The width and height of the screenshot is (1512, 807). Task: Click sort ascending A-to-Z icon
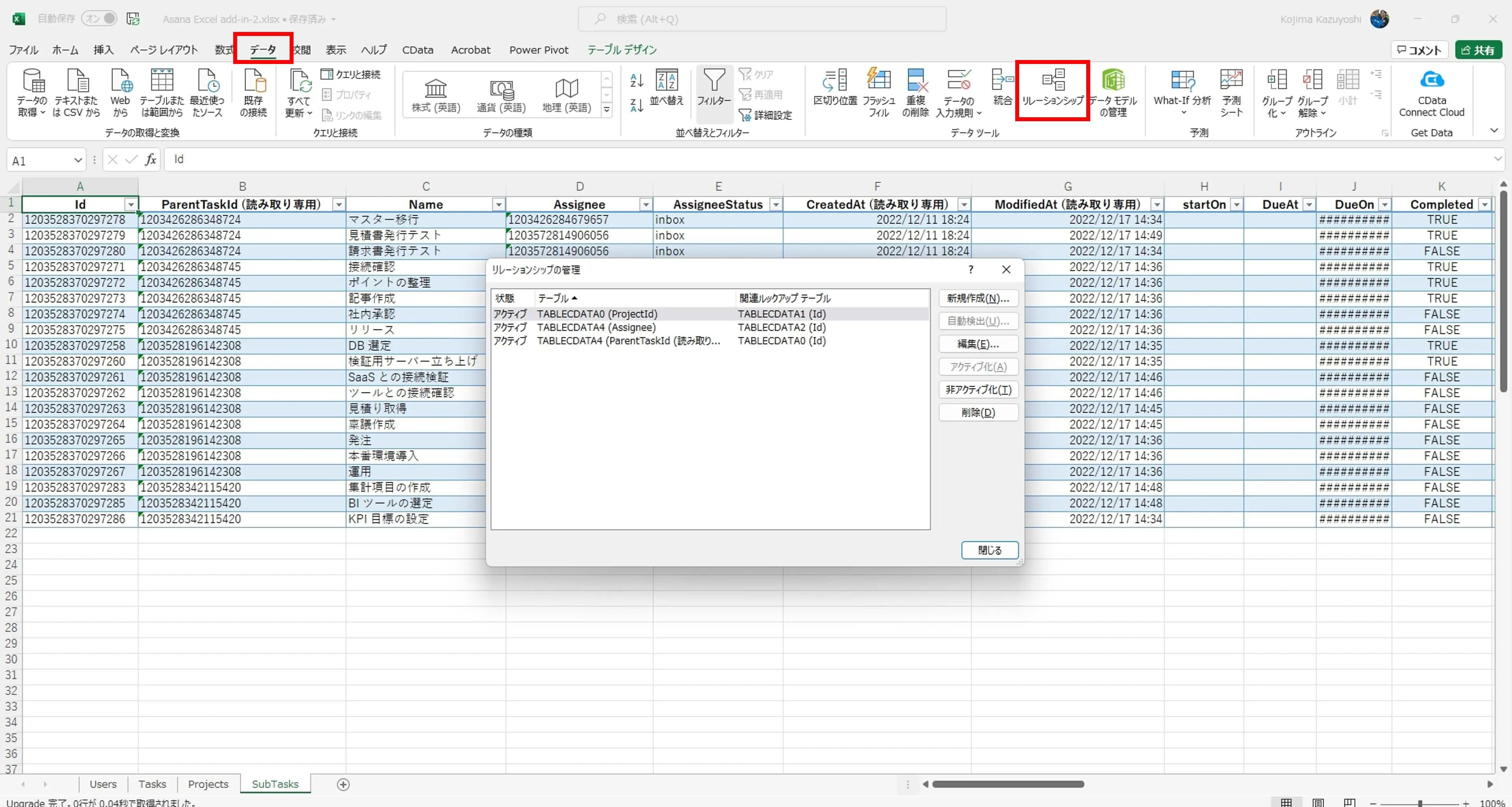point(636,80)
